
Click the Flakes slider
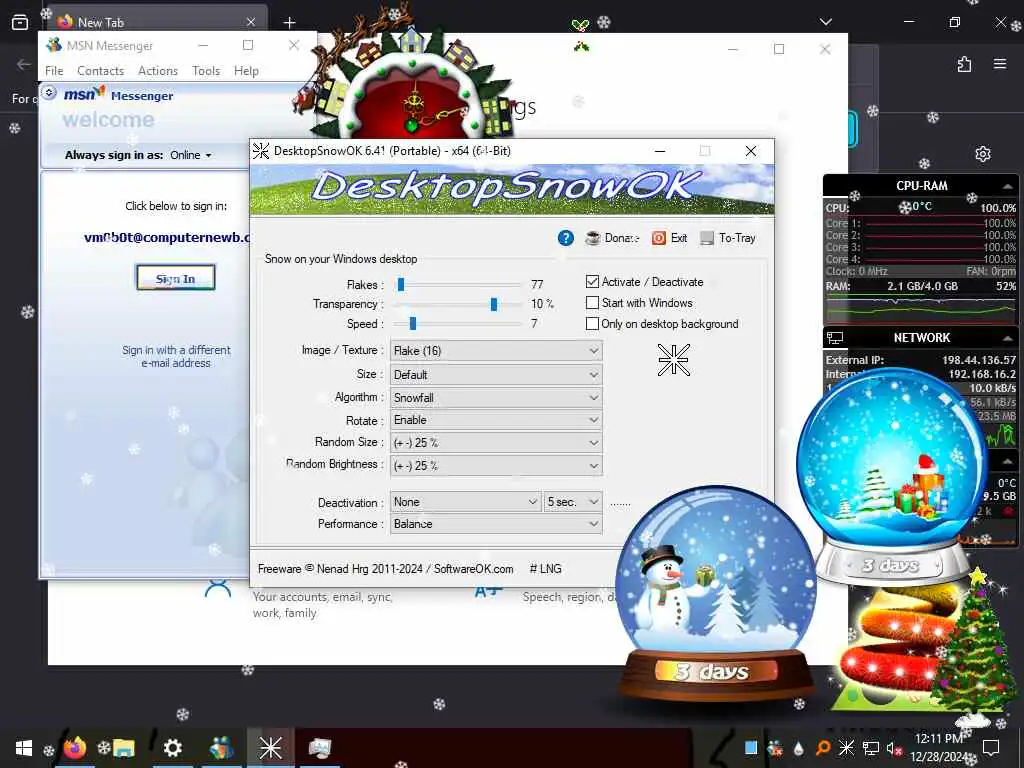[x=459, y=285]
